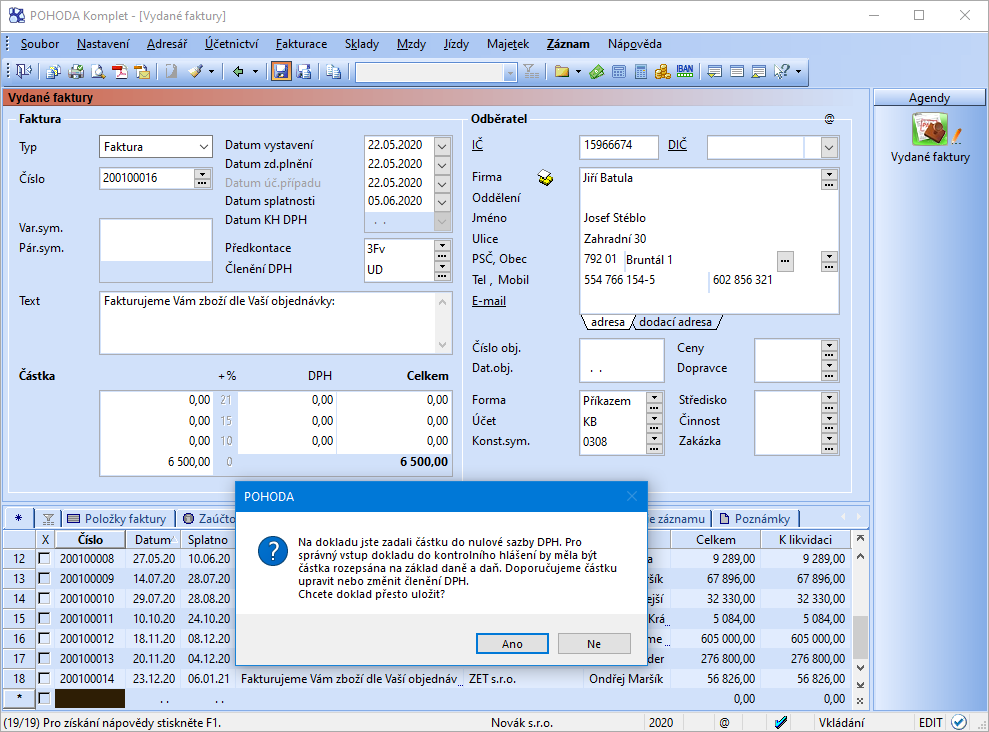Click the Číslo obj. input field
Viewport: 989px width, 732px height.
[x=621, y=349]
